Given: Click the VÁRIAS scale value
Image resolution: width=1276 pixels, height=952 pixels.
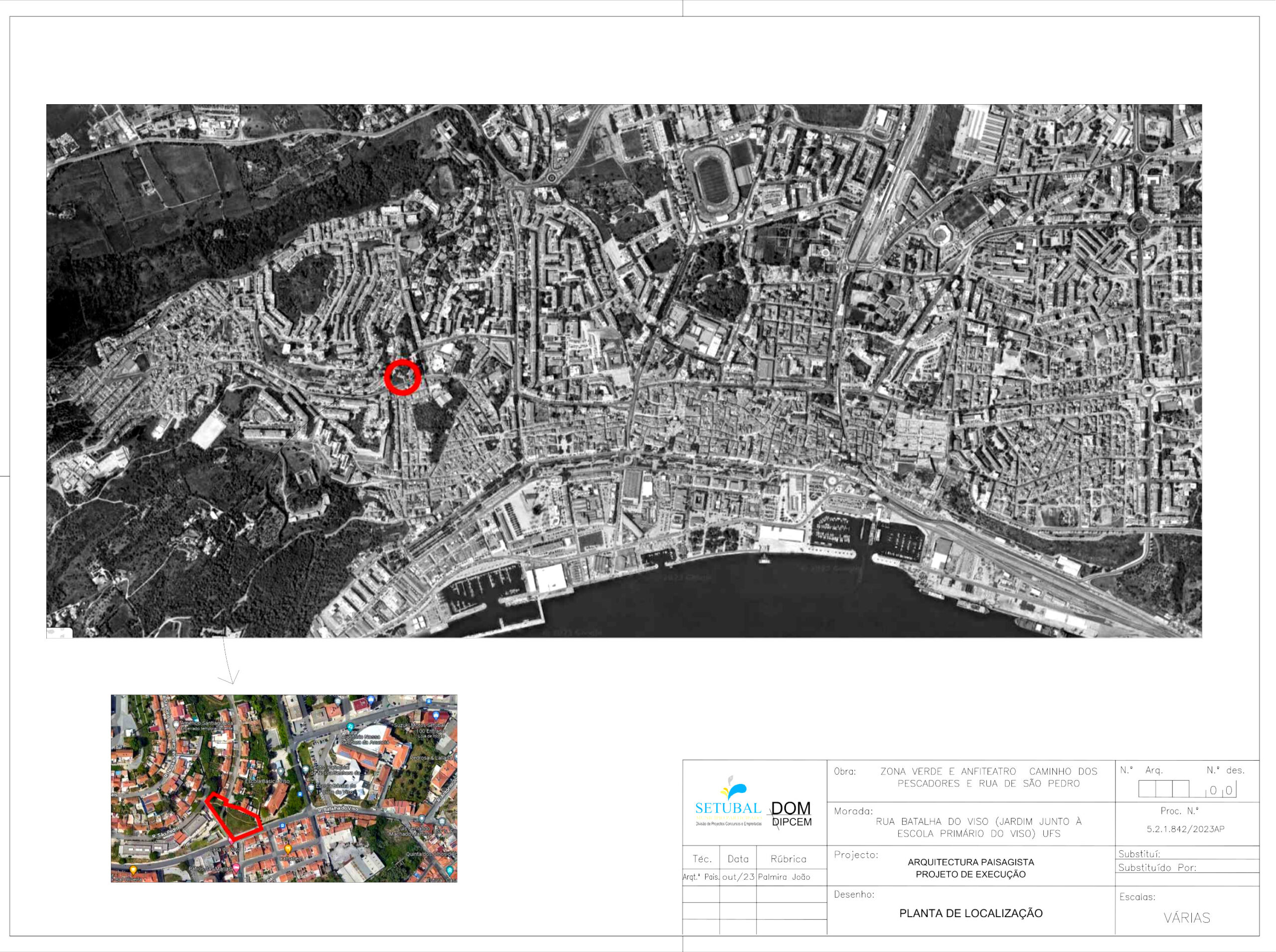Looking at the screenshot, I should click(x=1187, y=918).
